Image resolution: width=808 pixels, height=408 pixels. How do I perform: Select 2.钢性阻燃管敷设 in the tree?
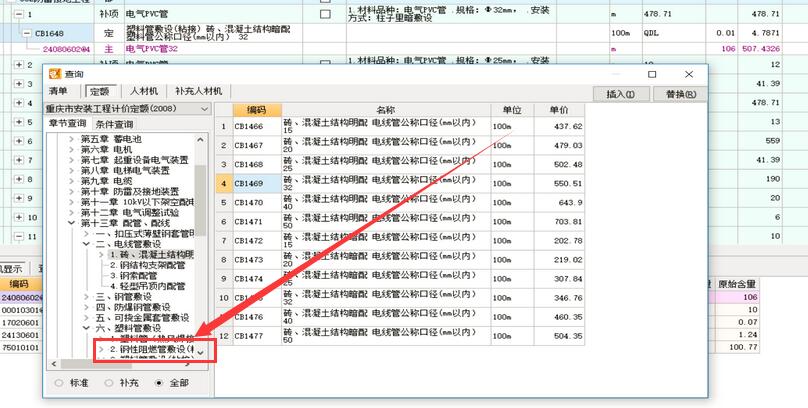click(152, 349)
